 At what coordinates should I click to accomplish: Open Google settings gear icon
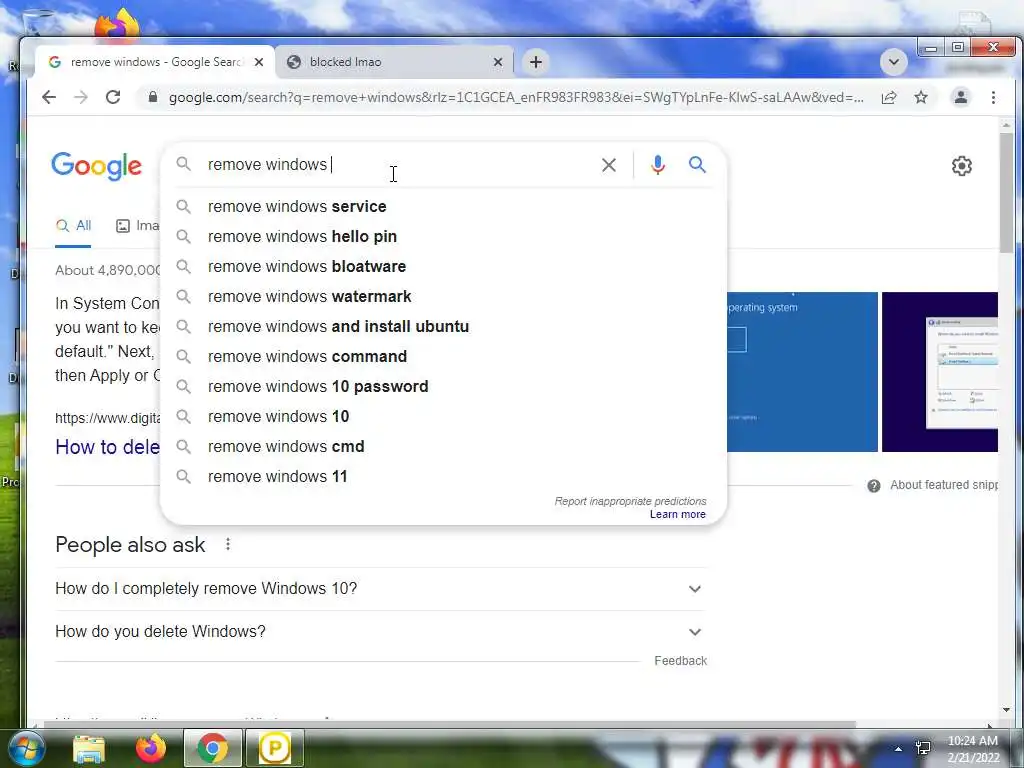(x=961, y=166)
